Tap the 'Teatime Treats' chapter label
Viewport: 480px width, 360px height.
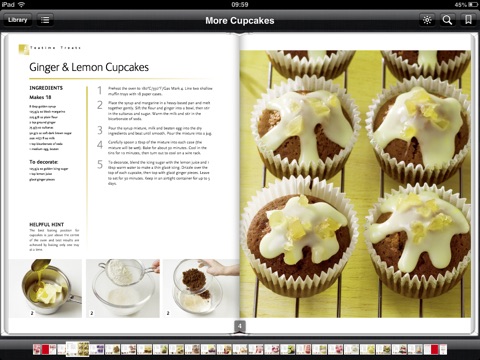tap(55, 48)
